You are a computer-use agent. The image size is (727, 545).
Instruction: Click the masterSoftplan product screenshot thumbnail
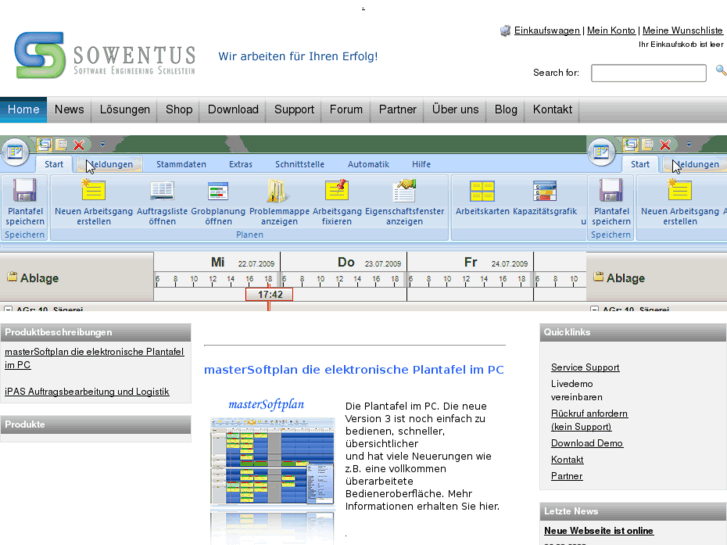[x=272, y=461]
